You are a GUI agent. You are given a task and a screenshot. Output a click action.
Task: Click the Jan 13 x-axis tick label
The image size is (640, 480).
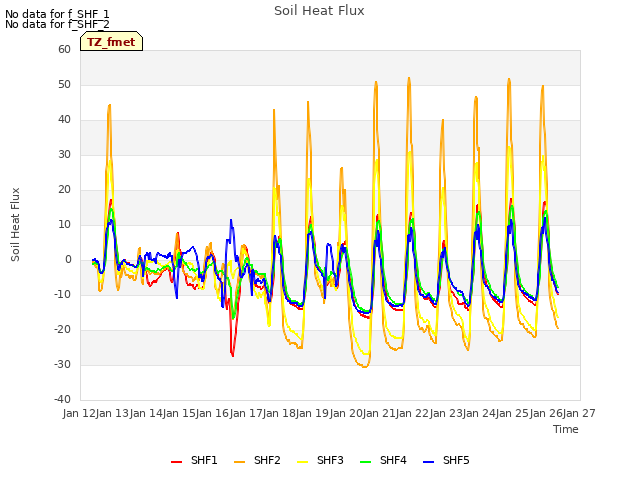point(113,413)
